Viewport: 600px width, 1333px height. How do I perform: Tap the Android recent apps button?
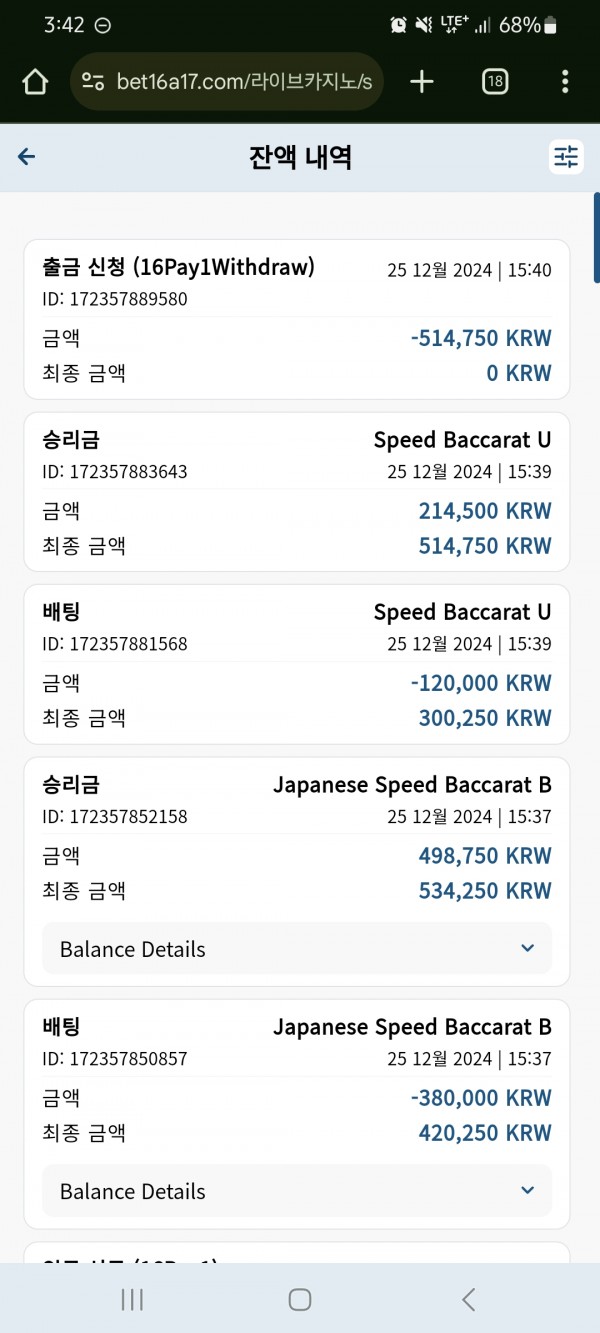(131, 1299)
